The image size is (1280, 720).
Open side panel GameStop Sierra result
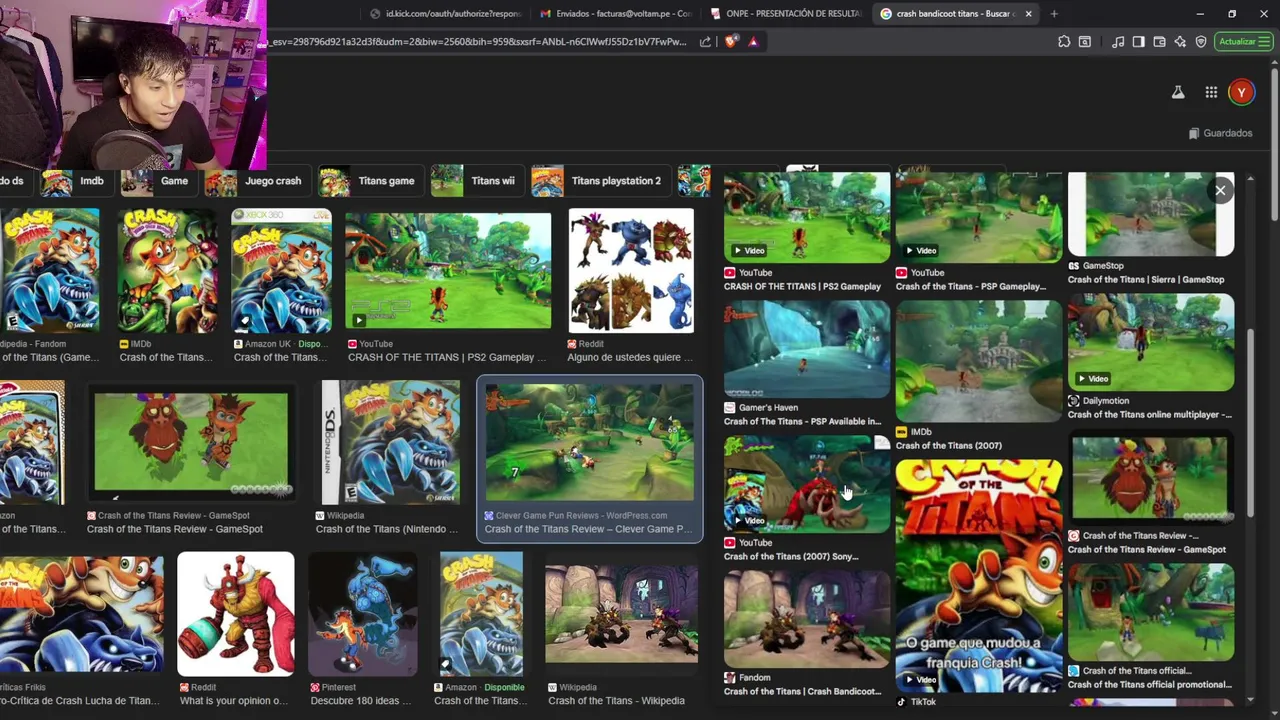(1151, 214)
